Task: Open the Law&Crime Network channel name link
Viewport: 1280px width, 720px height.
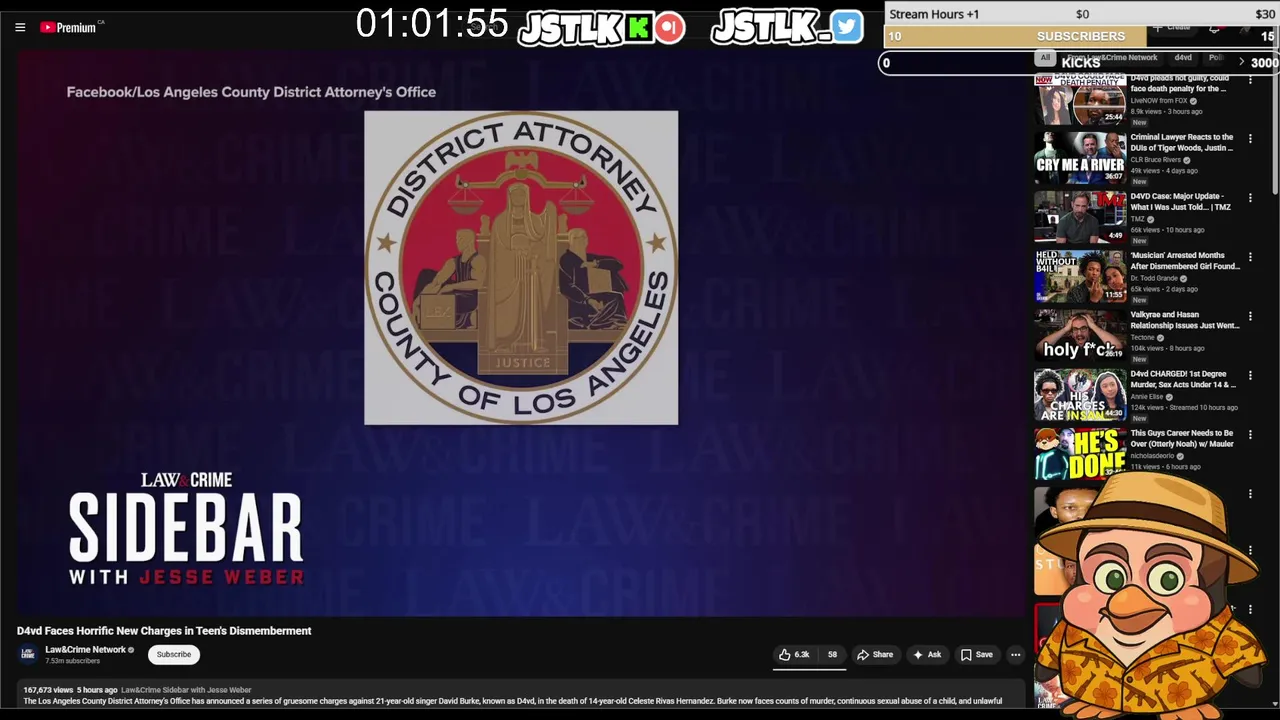Action: click(x=85, y=649)
